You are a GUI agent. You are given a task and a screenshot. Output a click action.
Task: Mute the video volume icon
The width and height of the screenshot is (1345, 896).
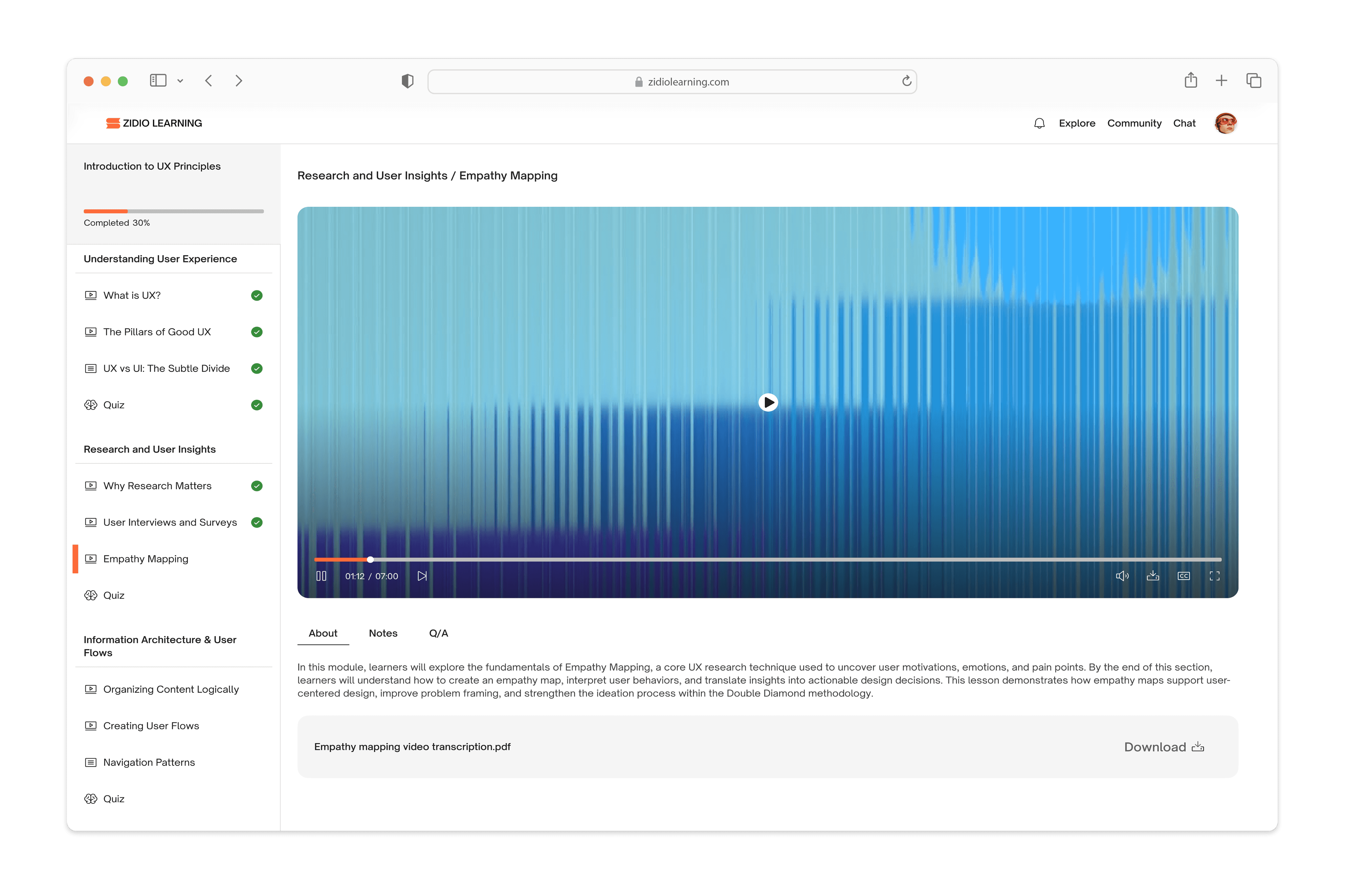1121,576
